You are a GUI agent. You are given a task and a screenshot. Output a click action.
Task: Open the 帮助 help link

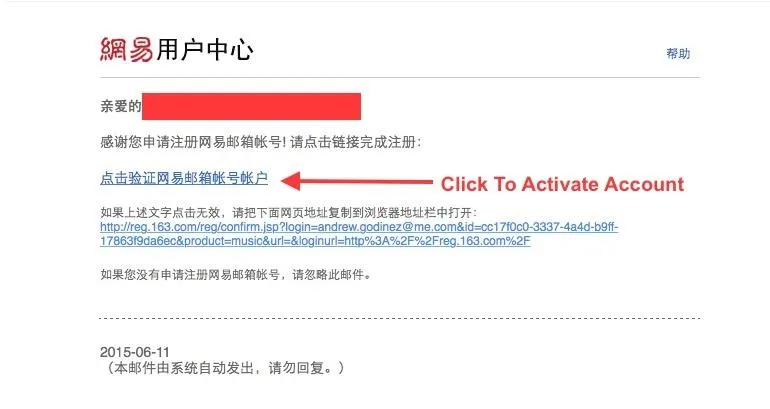click(678, 54)
